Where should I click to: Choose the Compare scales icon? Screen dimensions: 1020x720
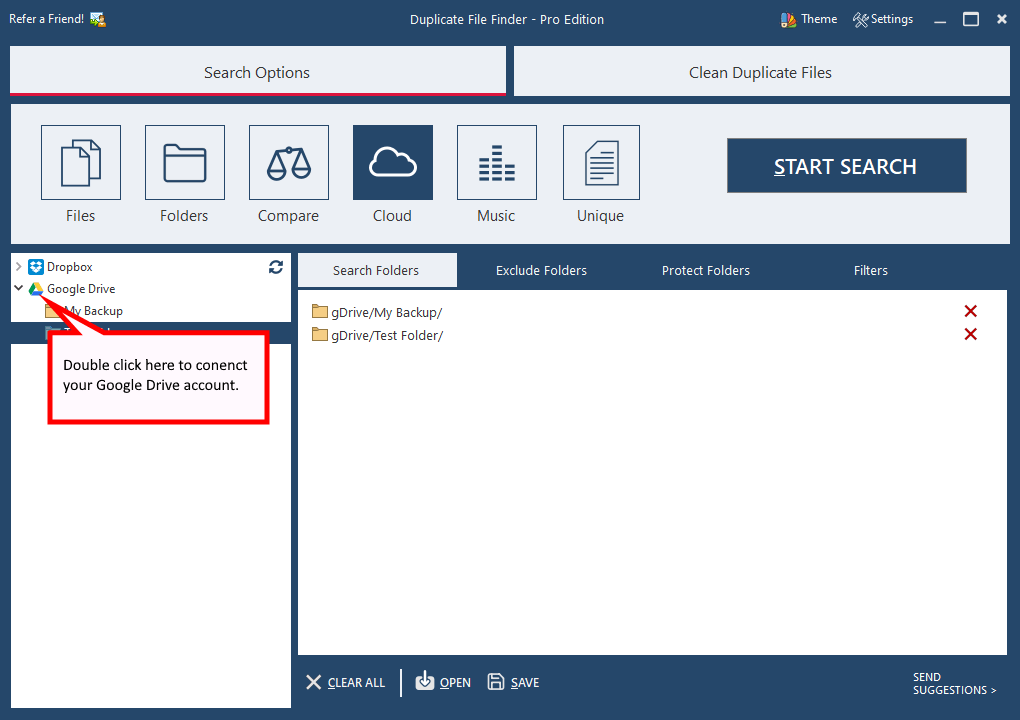tap(289, 163)
